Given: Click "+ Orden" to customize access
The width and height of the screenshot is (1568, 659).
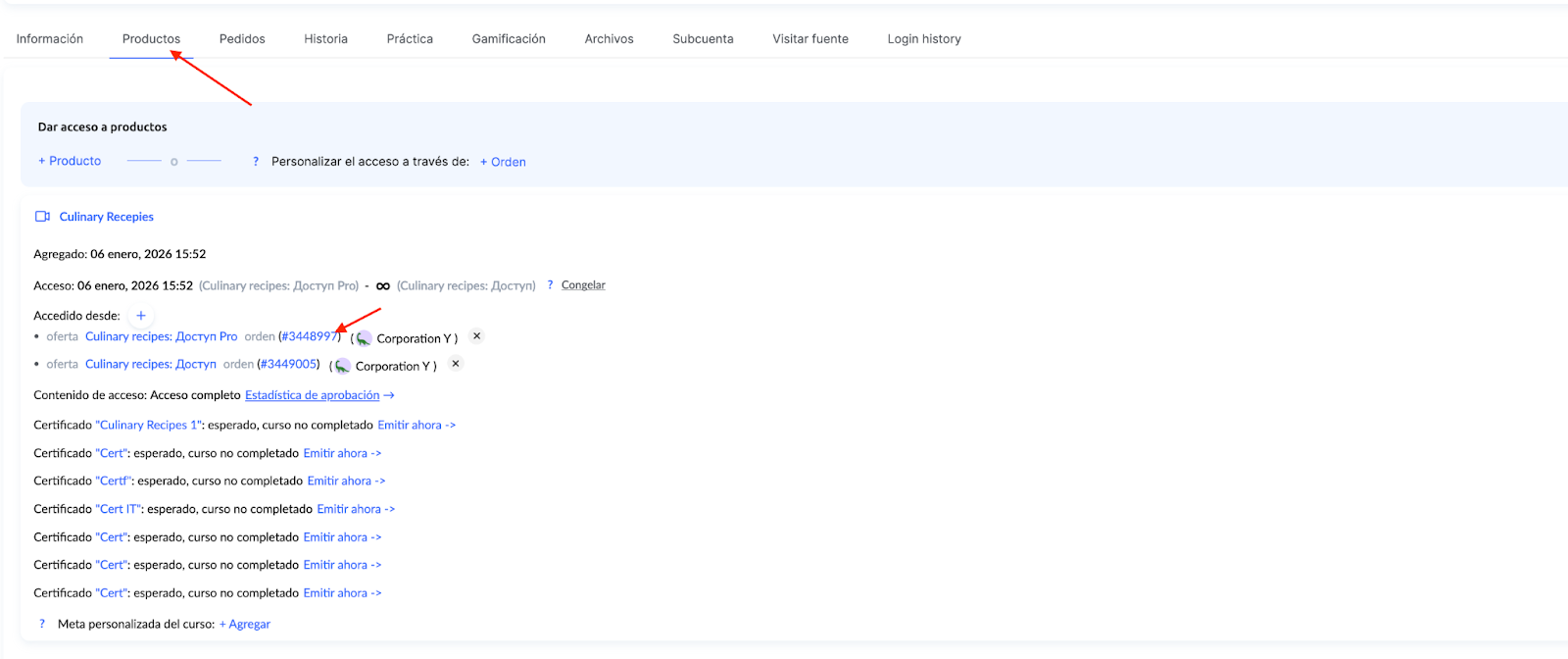Looking at the screenshot, I should (503, 162).
